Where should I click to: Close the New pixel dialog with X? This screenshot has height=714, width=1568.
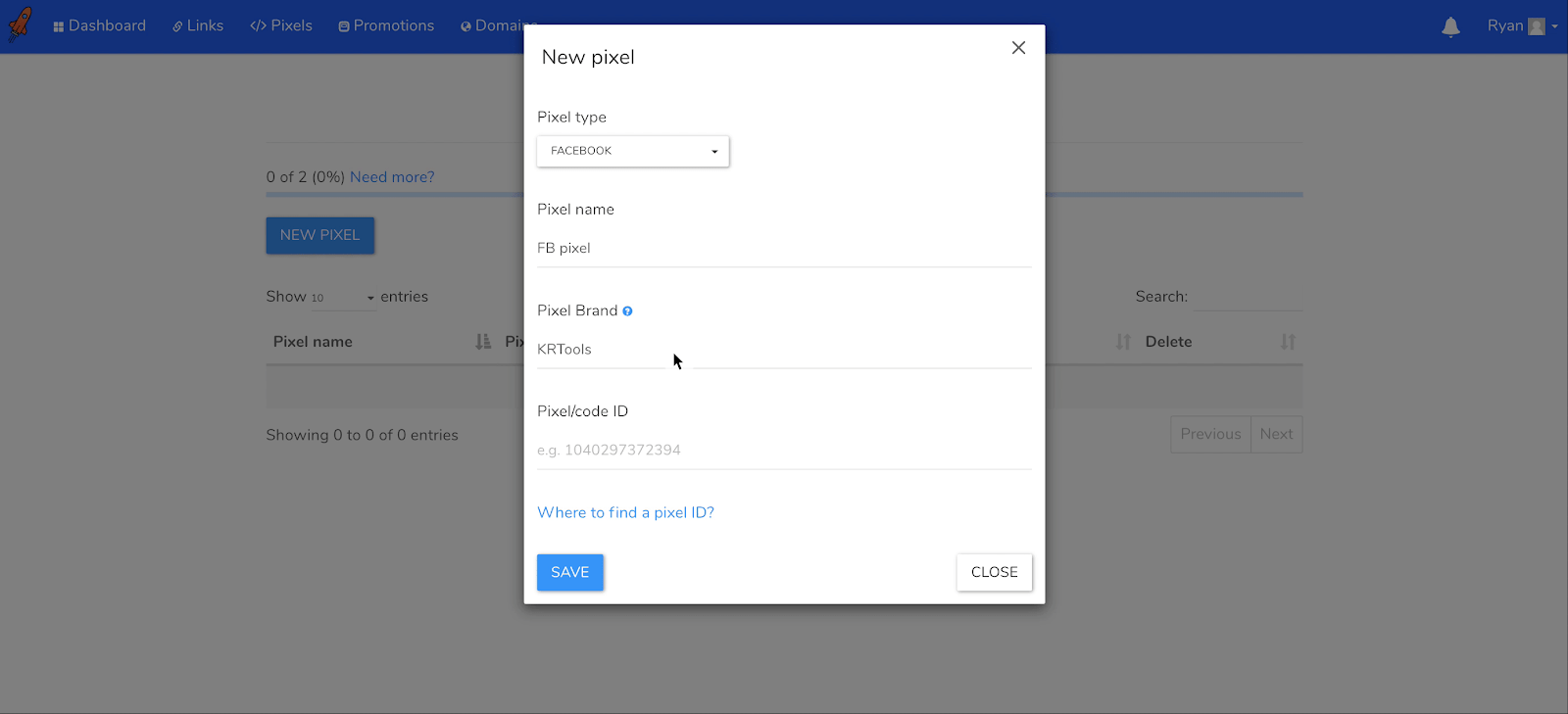pyautogui.click(x=1018, y=48)
